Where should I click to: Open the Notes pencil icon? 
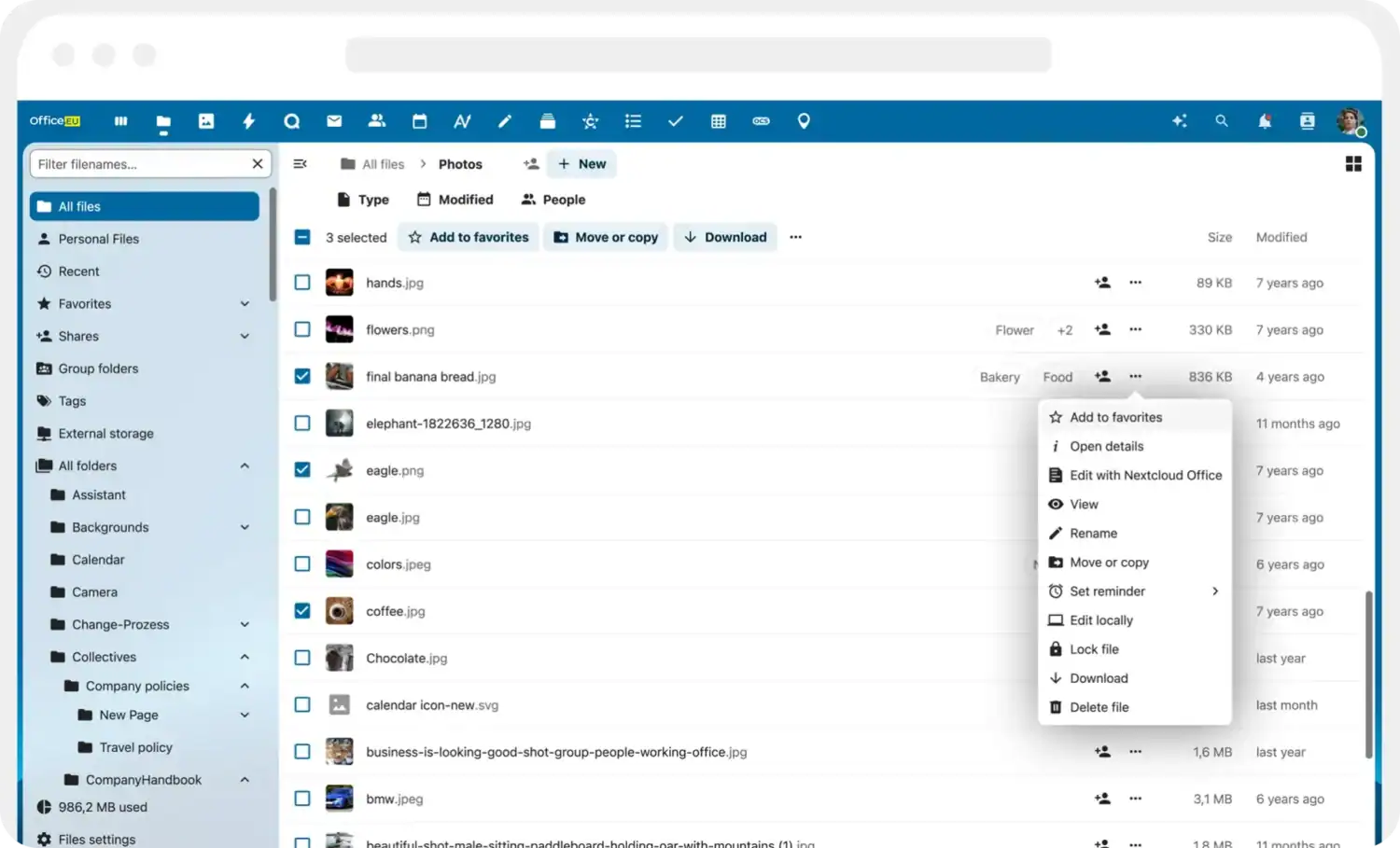point(505,121)
